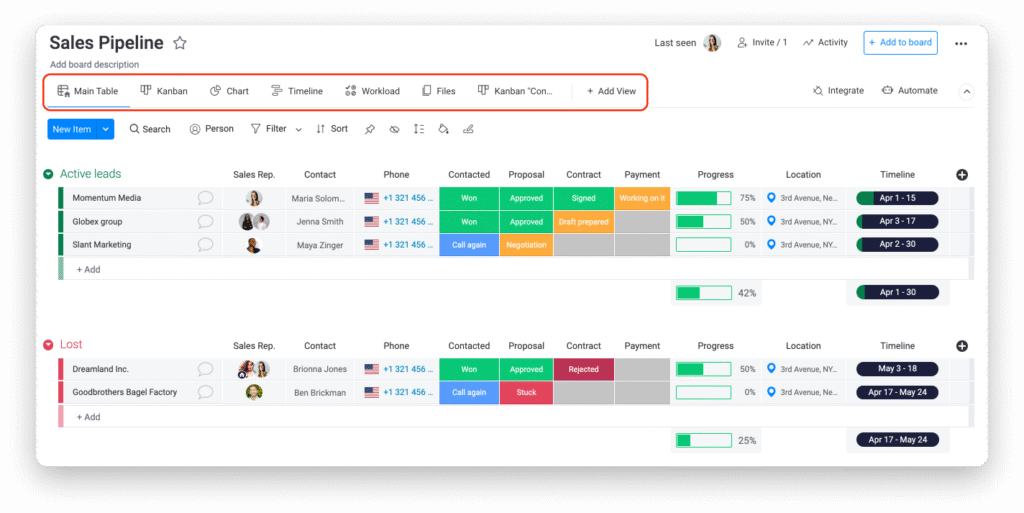Toggle hidden columns with the eye icon
Screen dimensions: 1024x513
394,129
